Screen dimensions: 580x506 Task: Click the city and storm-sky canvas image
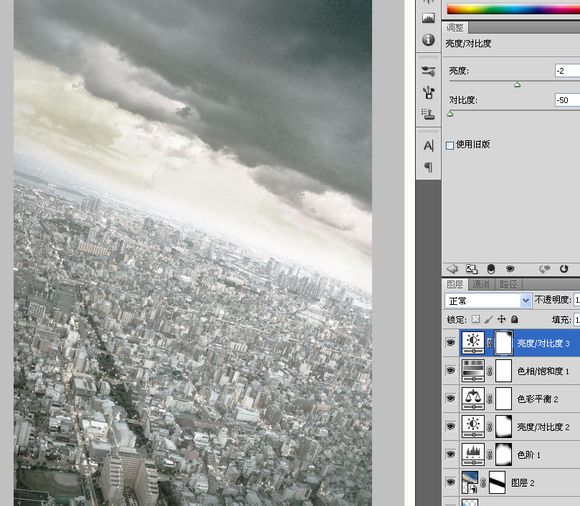193,253
